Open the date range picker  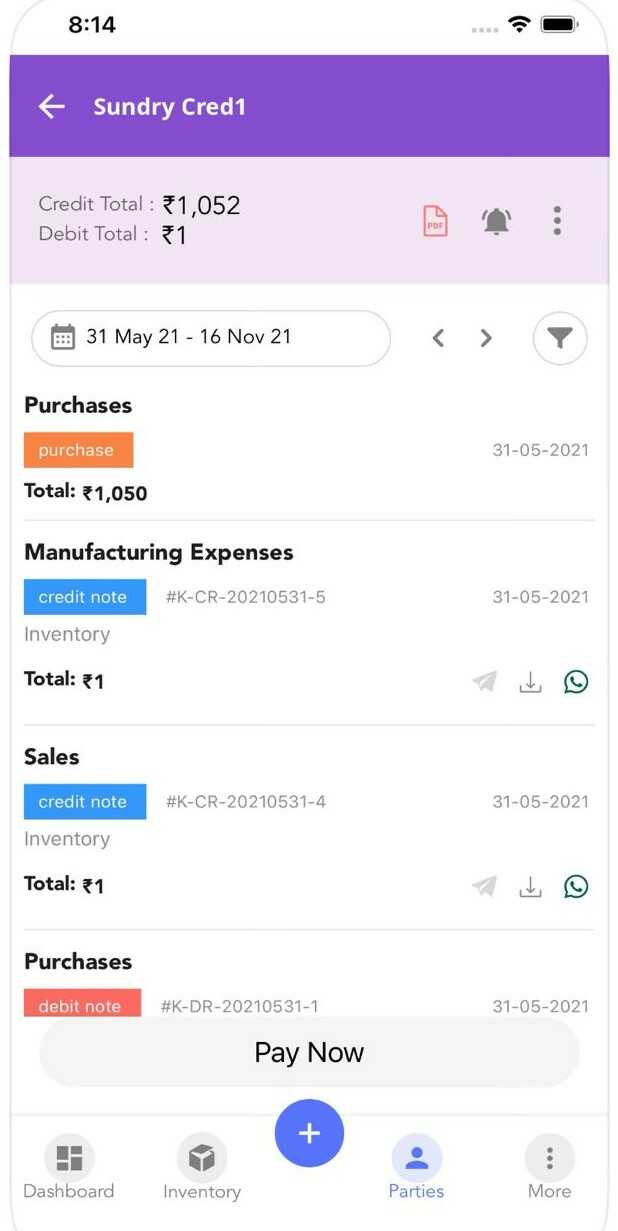point(210,338)
